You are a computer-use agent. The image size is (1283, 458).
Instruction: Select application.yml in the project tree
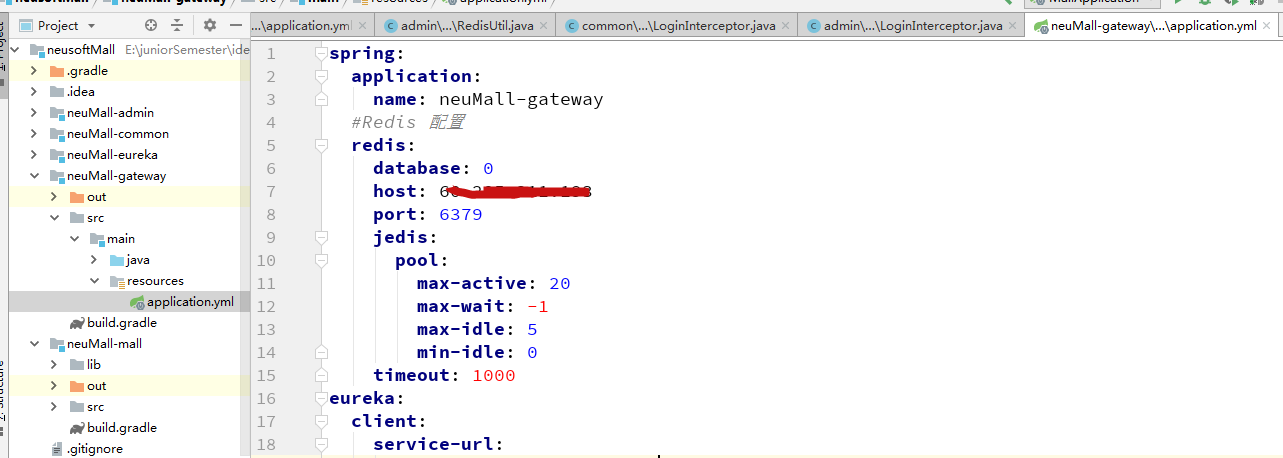[190, 302]
